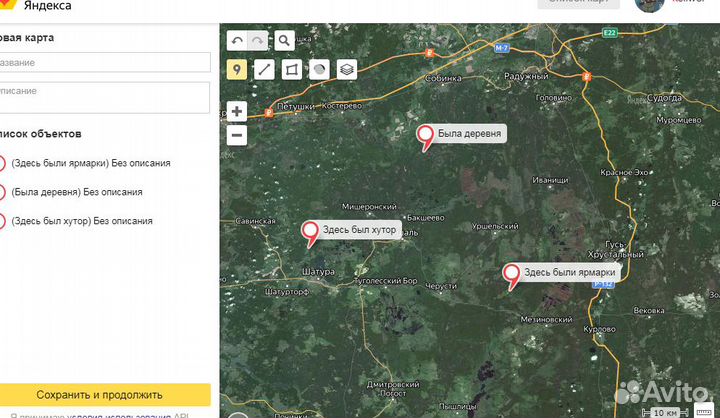Click the undo arrow on the map toolbar

(237, 41)
